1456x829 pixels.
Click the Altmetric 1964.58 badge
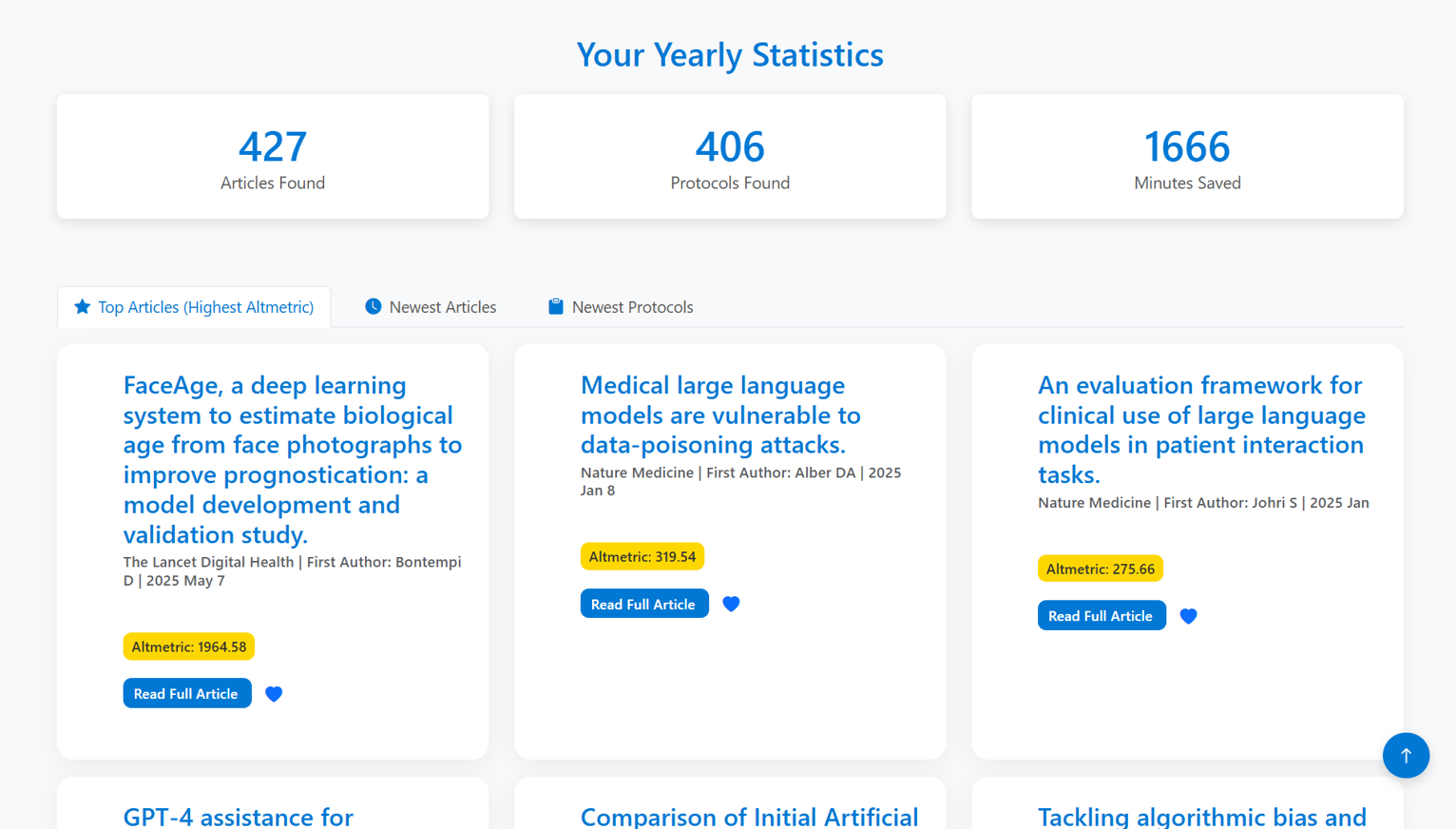[x=189, y=646]
